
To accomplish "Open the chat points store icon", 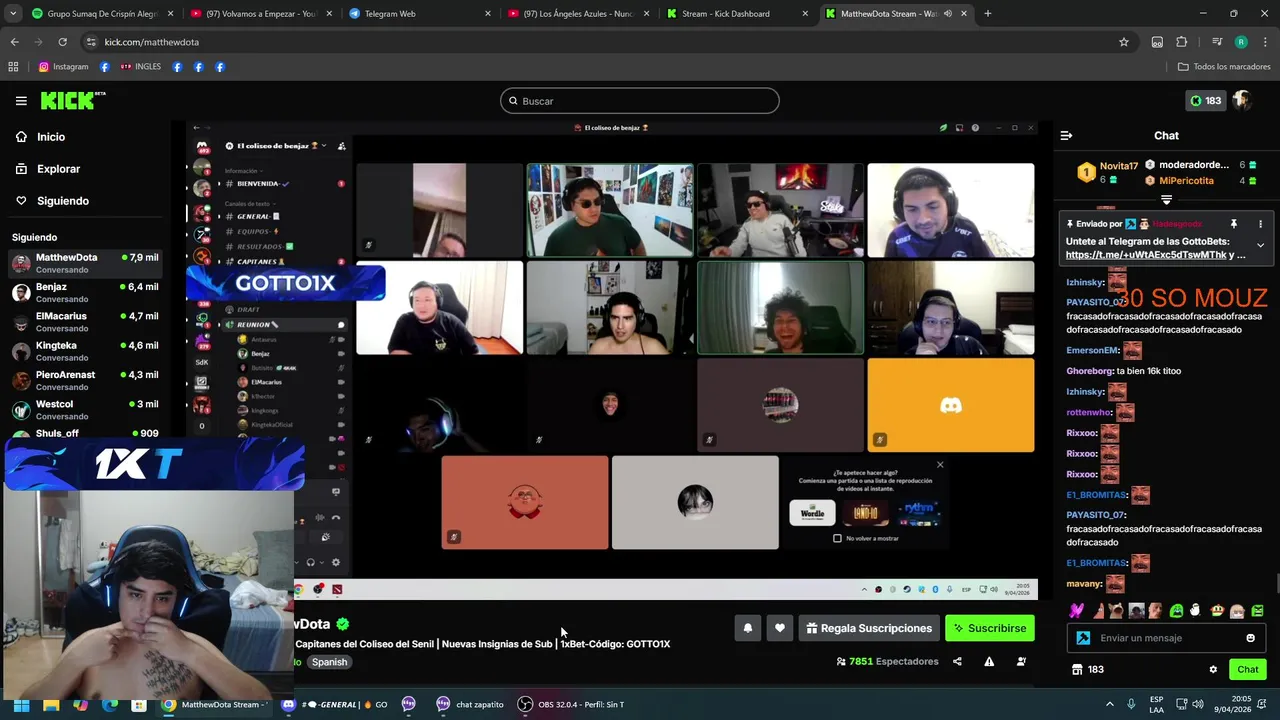I will click(x=1077, y=670).
